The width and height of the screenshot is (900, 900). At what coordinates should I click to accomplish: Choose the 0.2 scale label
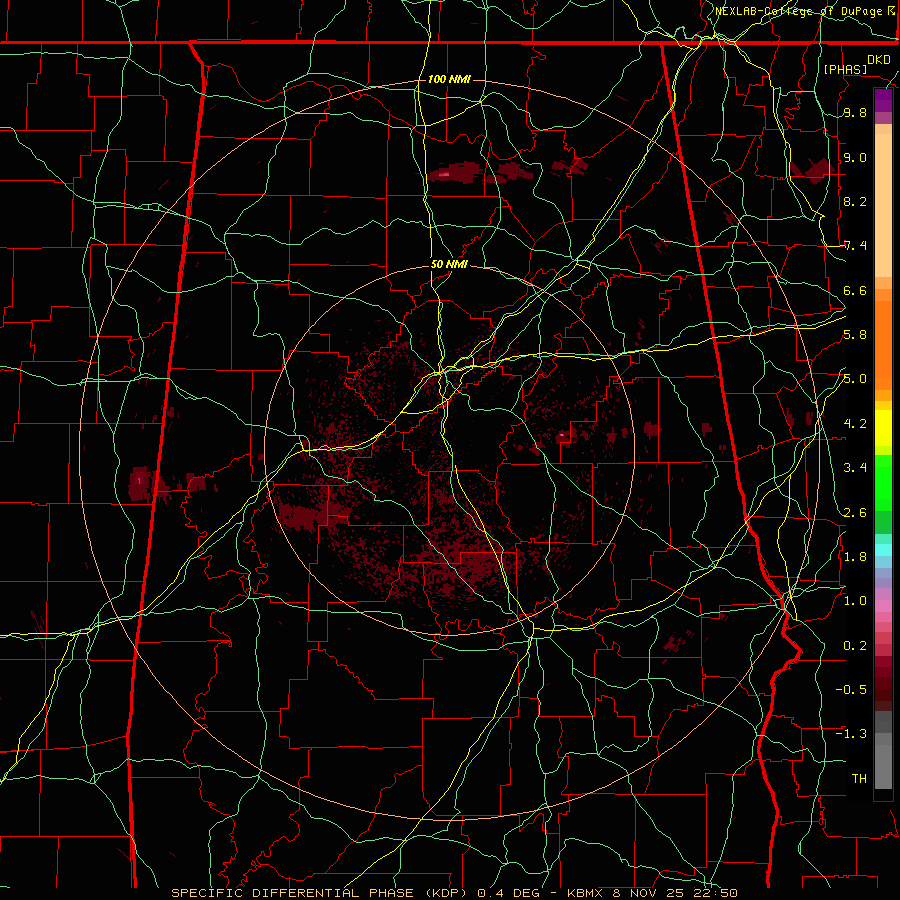point(855,646)
